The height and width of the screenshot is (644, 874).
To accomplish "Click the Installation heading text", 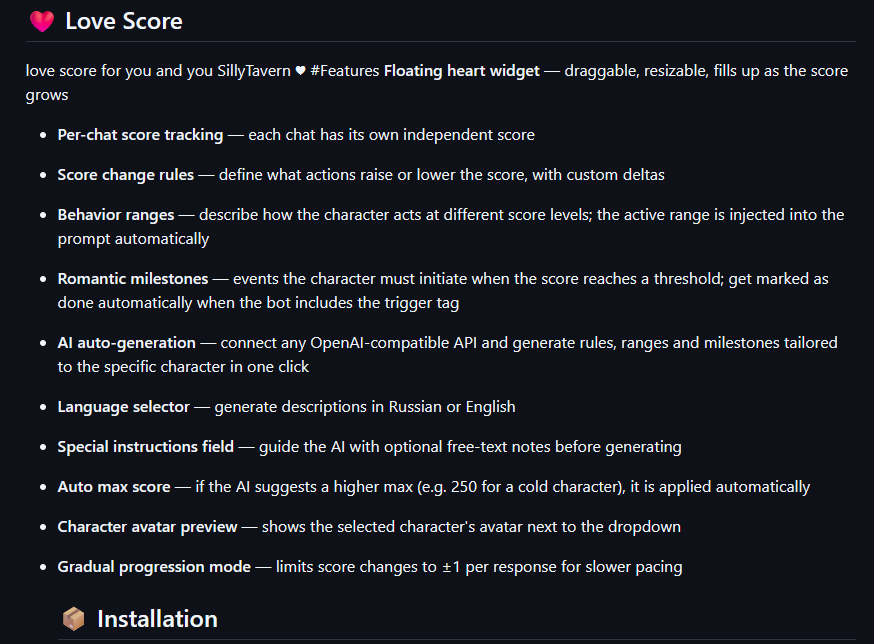I will [157, 619].
